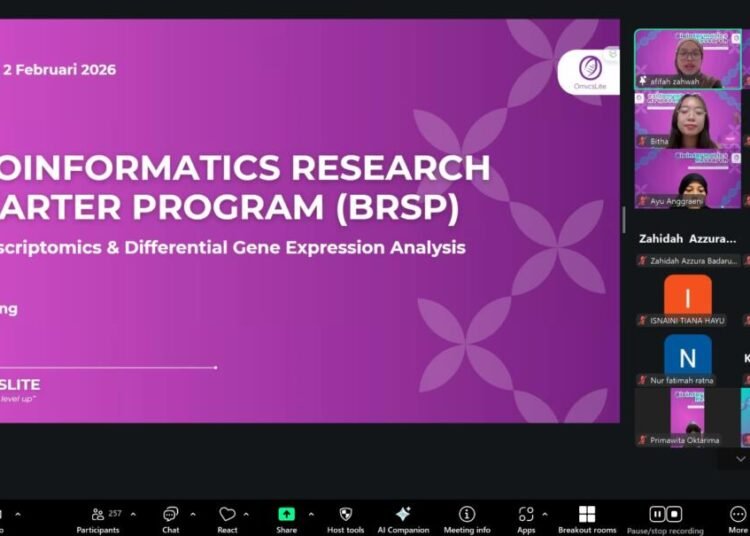Open Breakout rooms
The image size is (750, 536).
coord(587,514)
